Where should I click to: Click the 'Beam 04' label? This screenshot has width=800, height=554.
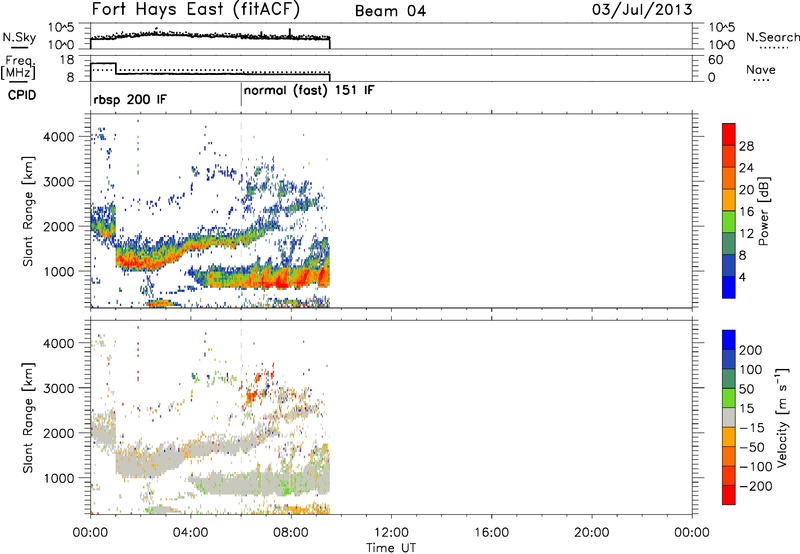click(x=390, y=11)
